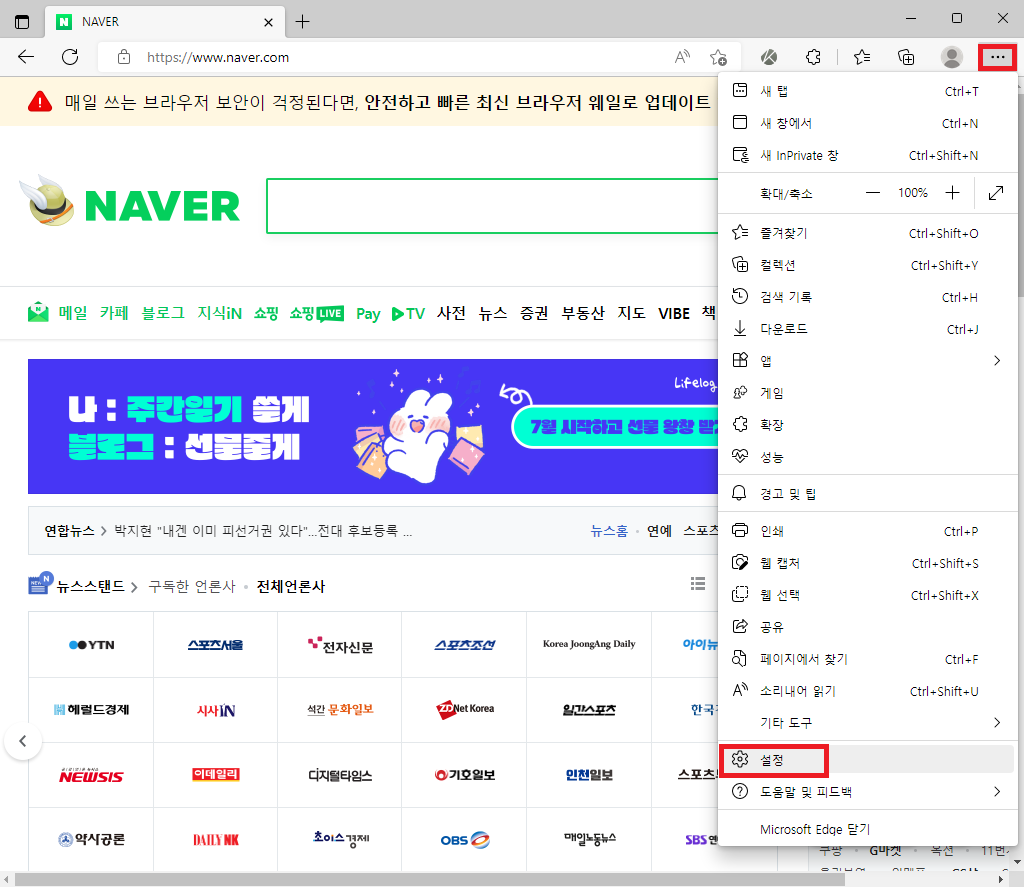
Task: View site info via the lock icon
Action: coord(123,57)
